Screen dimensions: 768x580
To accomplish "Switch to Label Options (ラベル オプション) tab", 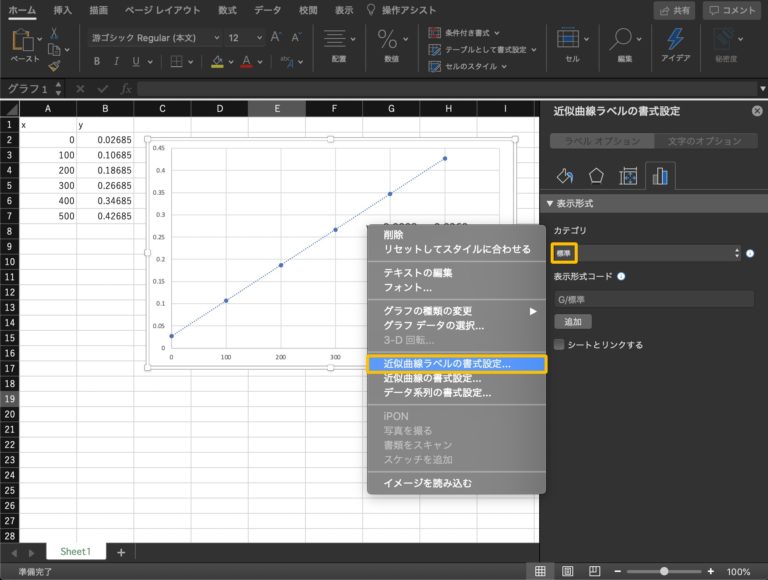I will [x=602, y=141].
